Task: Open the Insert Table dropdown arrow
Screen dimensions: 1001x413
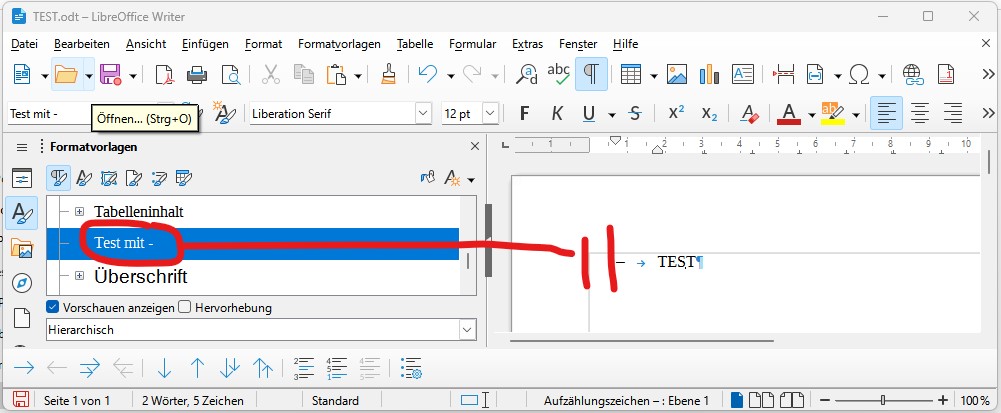Action: click(x=654, y=75)
